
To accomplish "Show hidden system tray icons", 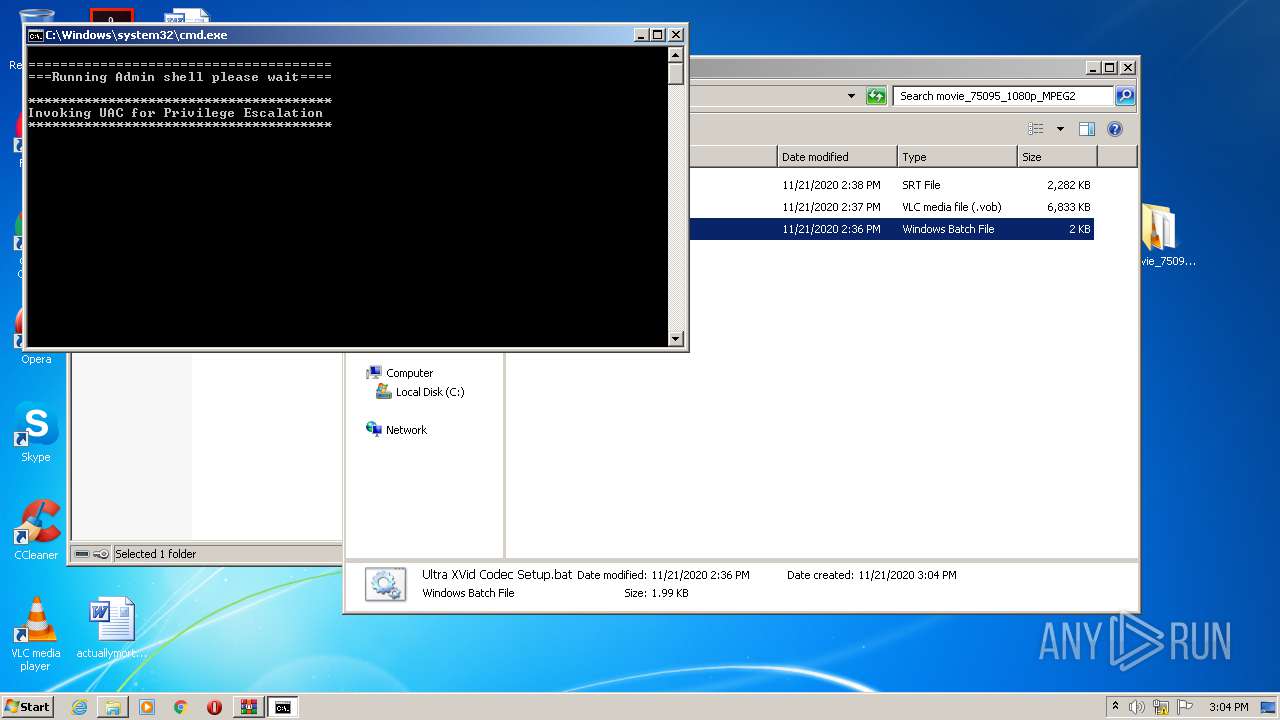I will click(x=1115, y=707).
